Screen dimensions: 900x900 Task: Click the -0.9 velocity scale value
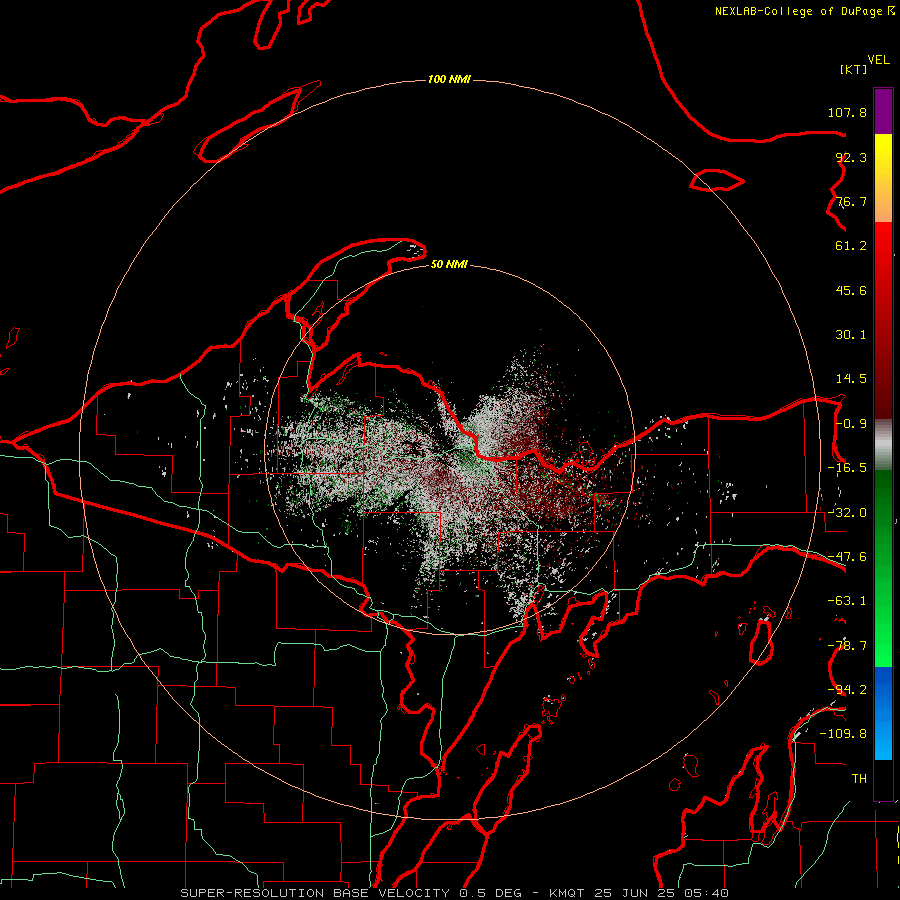click(x=851, y=424)
